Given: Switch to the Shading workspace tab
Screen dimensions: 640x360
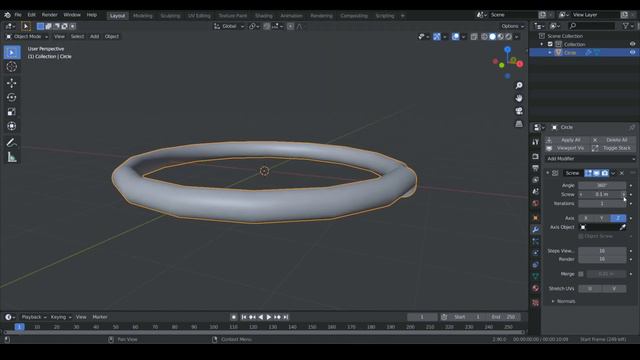Looking at the screenshot, I should (x=264, y=16).
